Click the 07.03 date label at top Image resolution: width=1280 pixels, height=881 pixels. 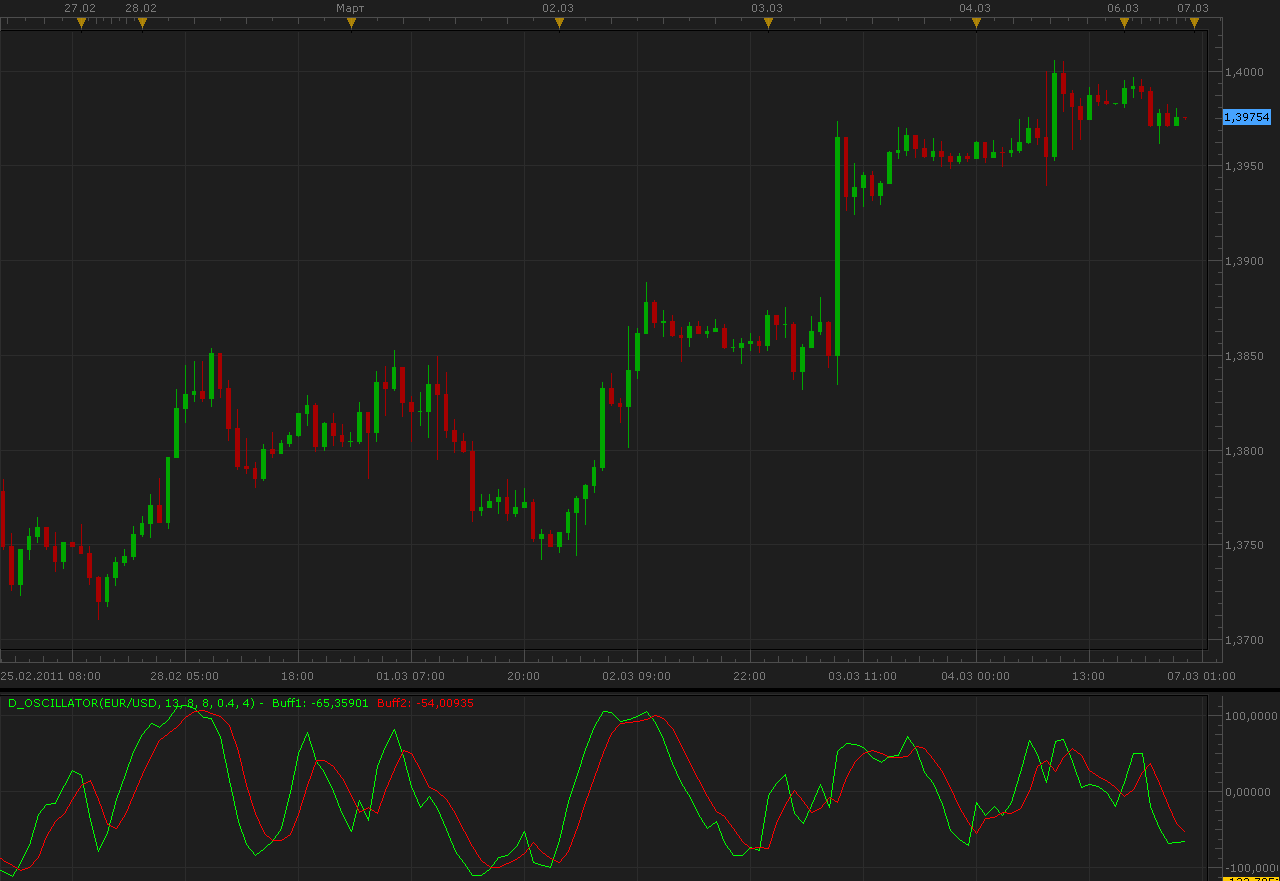pyautogui.click(x=1193, y=8)
